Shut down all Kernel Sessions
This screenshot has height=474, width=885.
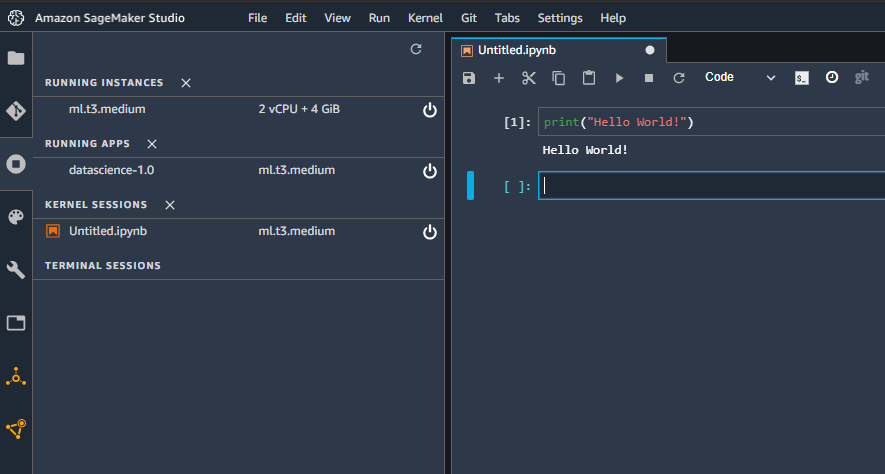click(x=170, y=205)
